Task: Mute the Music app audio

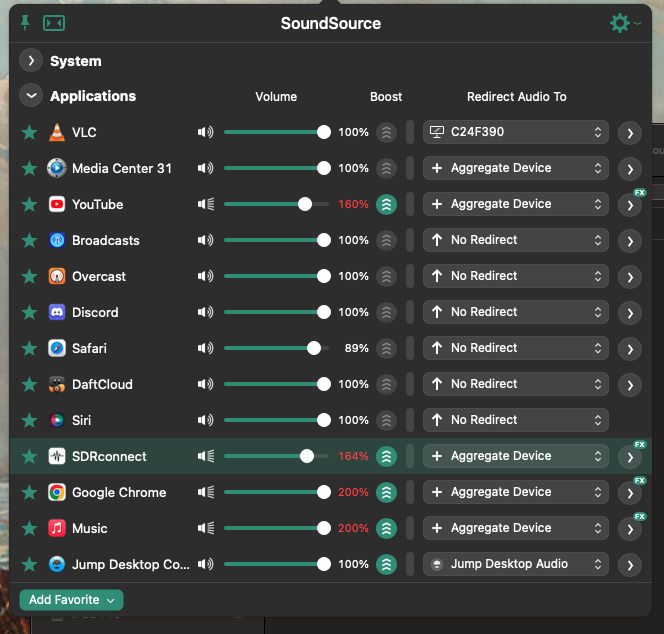Action: 205,528
